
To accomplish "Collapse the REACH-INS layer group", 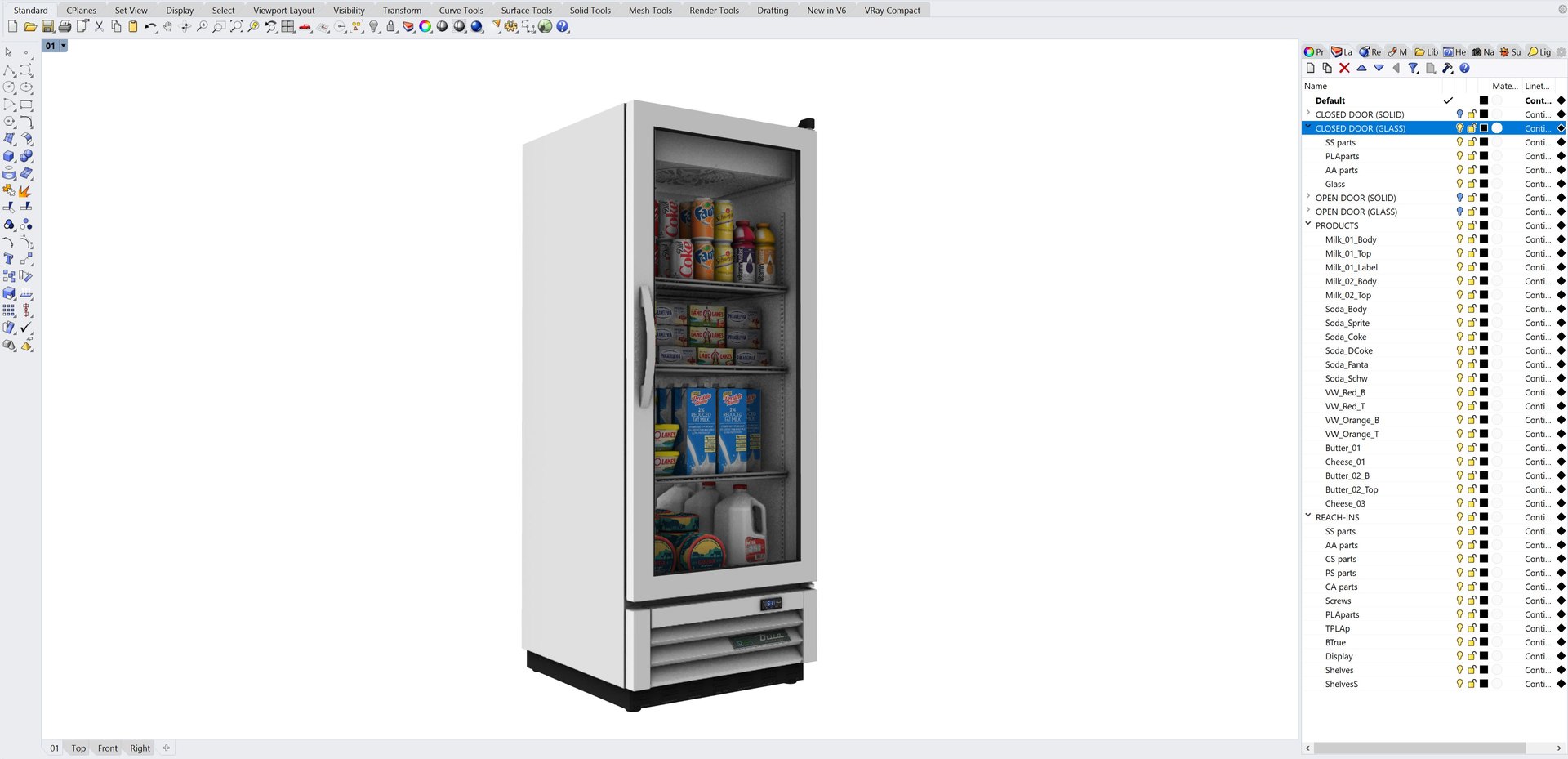I will [1308, 516].
